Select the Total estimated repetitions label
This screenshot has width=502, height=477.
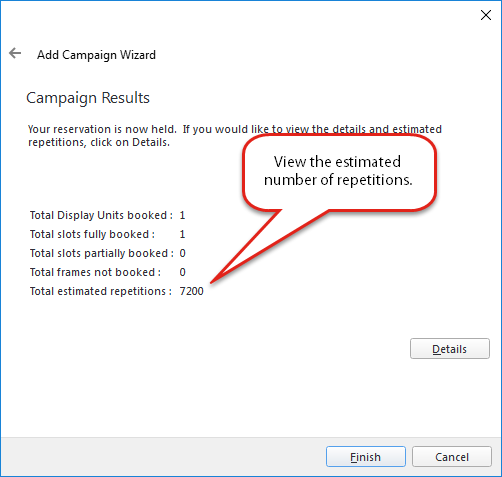[101, 291]
